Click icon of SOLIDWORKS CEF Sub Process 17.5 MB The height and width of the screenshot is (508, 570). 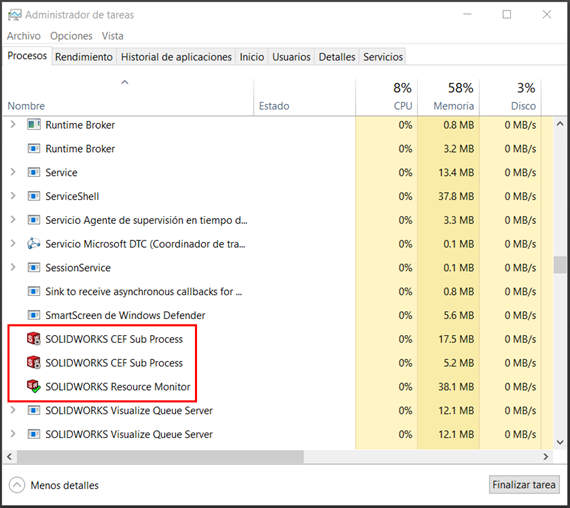point(34,339)
